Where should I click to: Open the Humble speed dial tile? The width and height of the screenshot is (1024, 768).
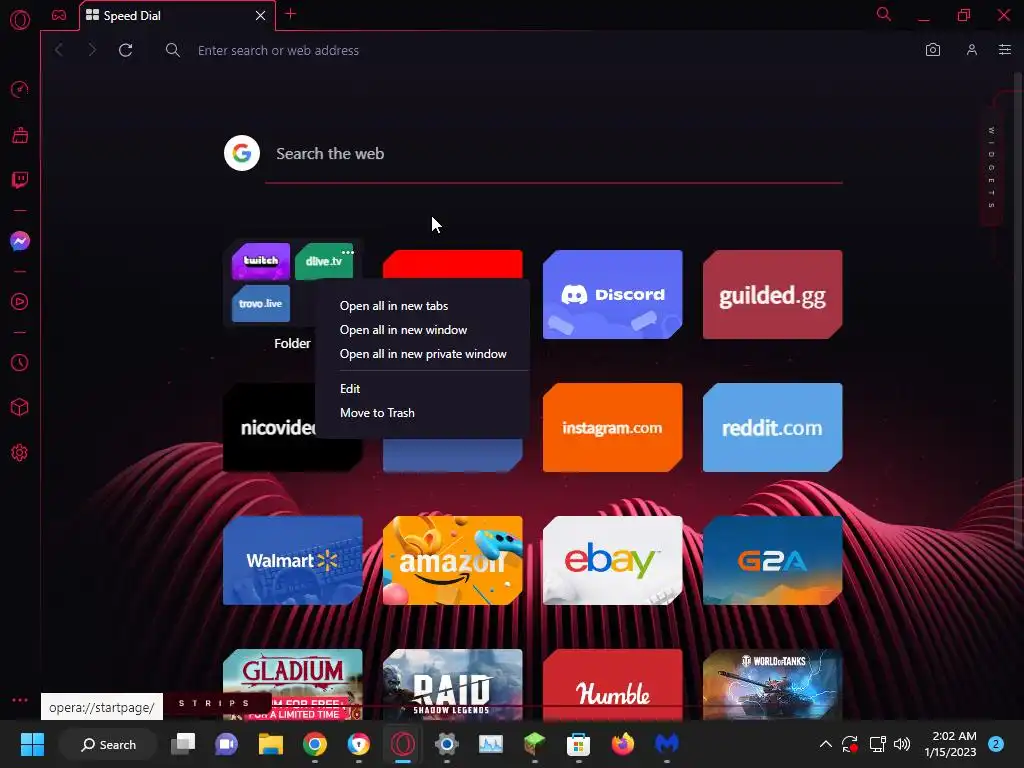[x=613, y=684]
